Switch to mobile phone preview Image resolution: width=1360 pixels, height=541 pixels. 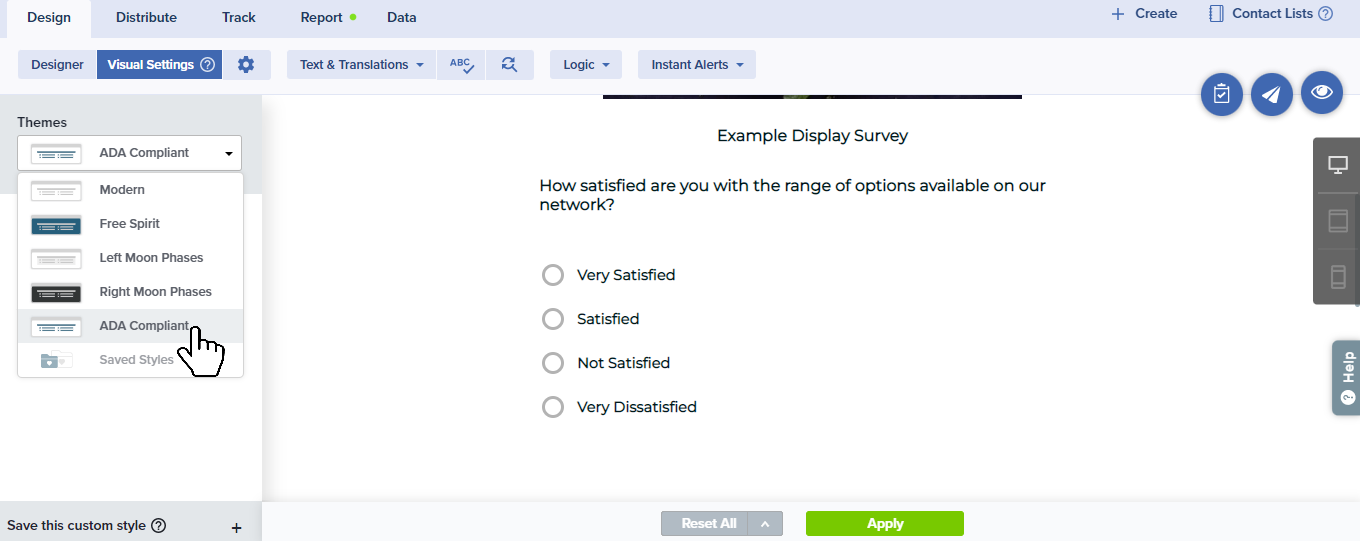pyautogui.click(x=1337, y=276)
